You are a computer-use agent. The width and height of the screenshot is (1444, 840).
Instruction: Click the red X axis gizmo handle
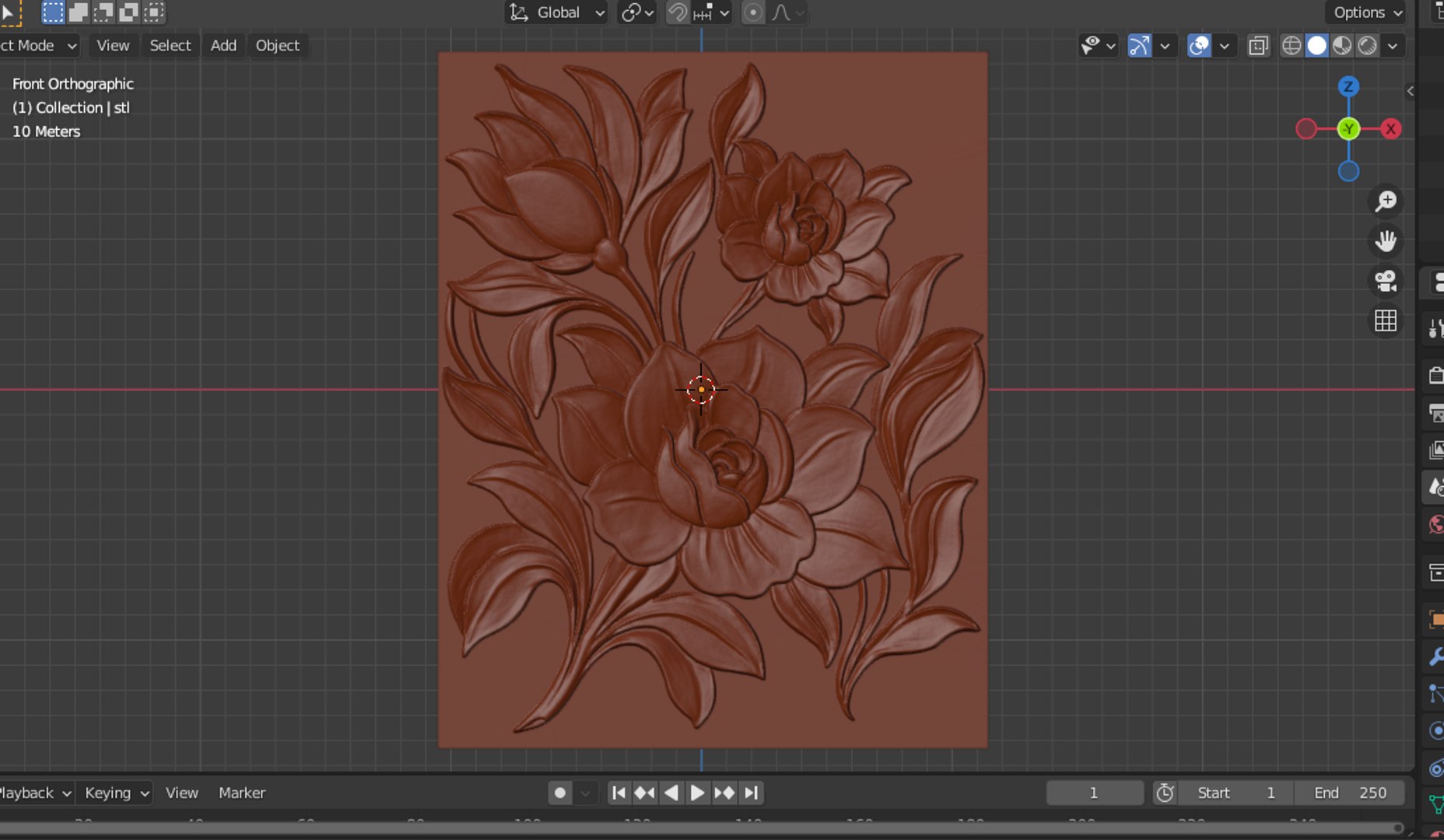(x=1390, y=129)
